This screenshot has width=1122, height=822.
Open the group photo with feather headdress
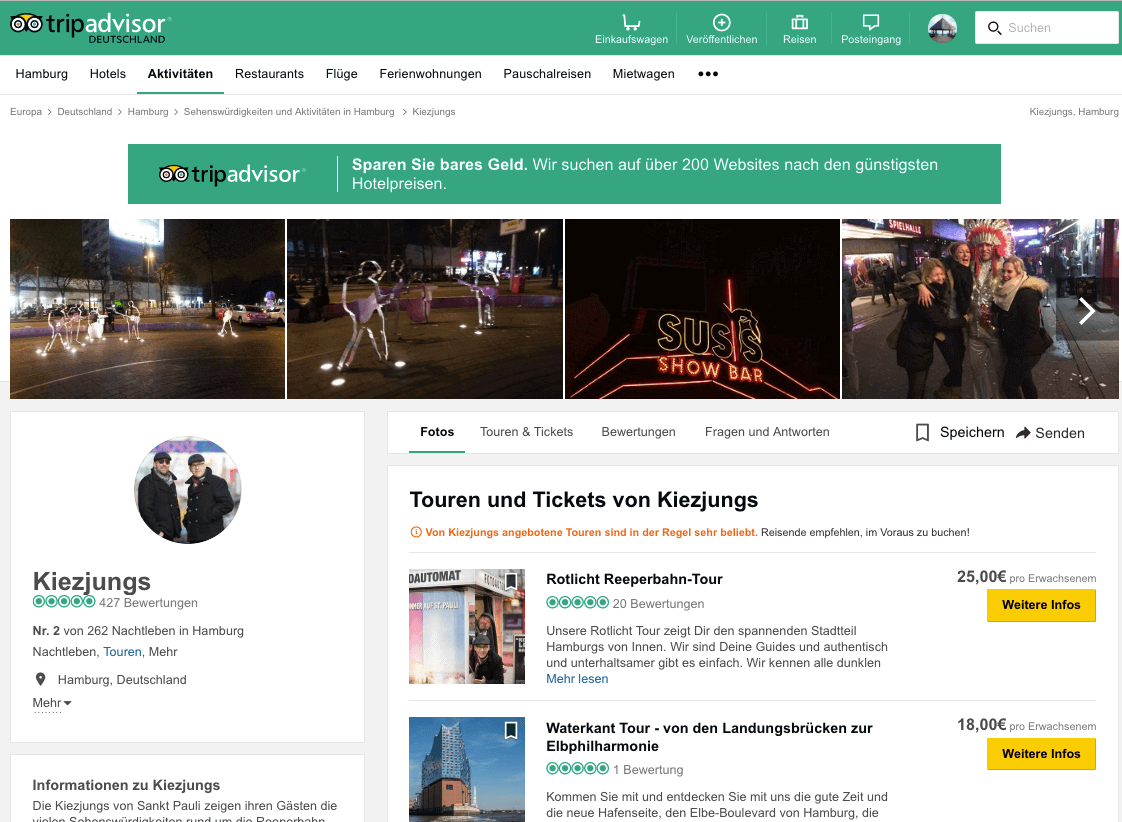(980, 309)
